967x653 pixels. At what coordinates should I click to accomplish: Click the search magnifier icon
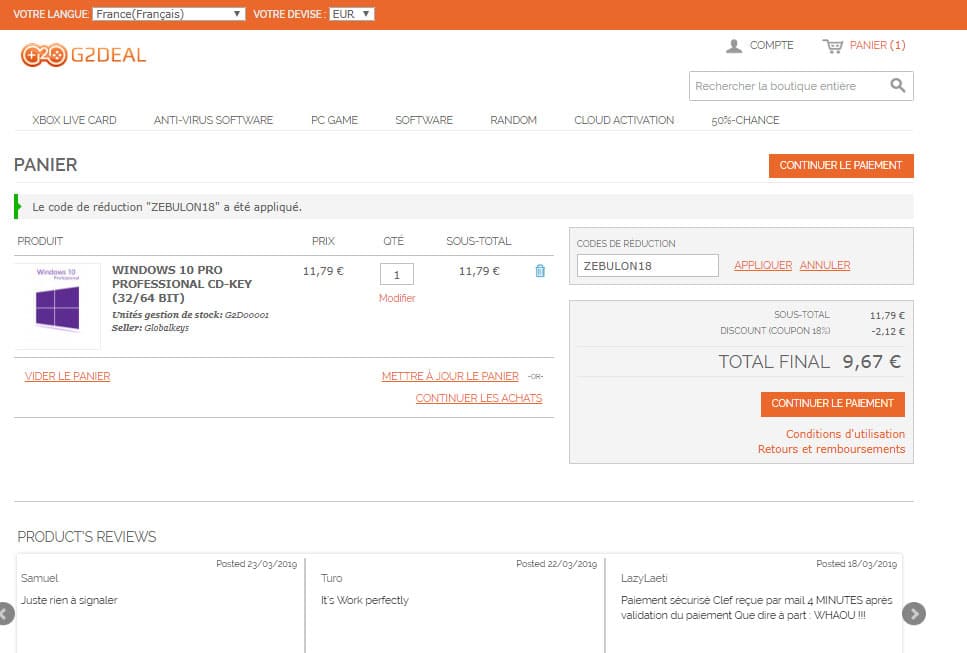[898, 86]
